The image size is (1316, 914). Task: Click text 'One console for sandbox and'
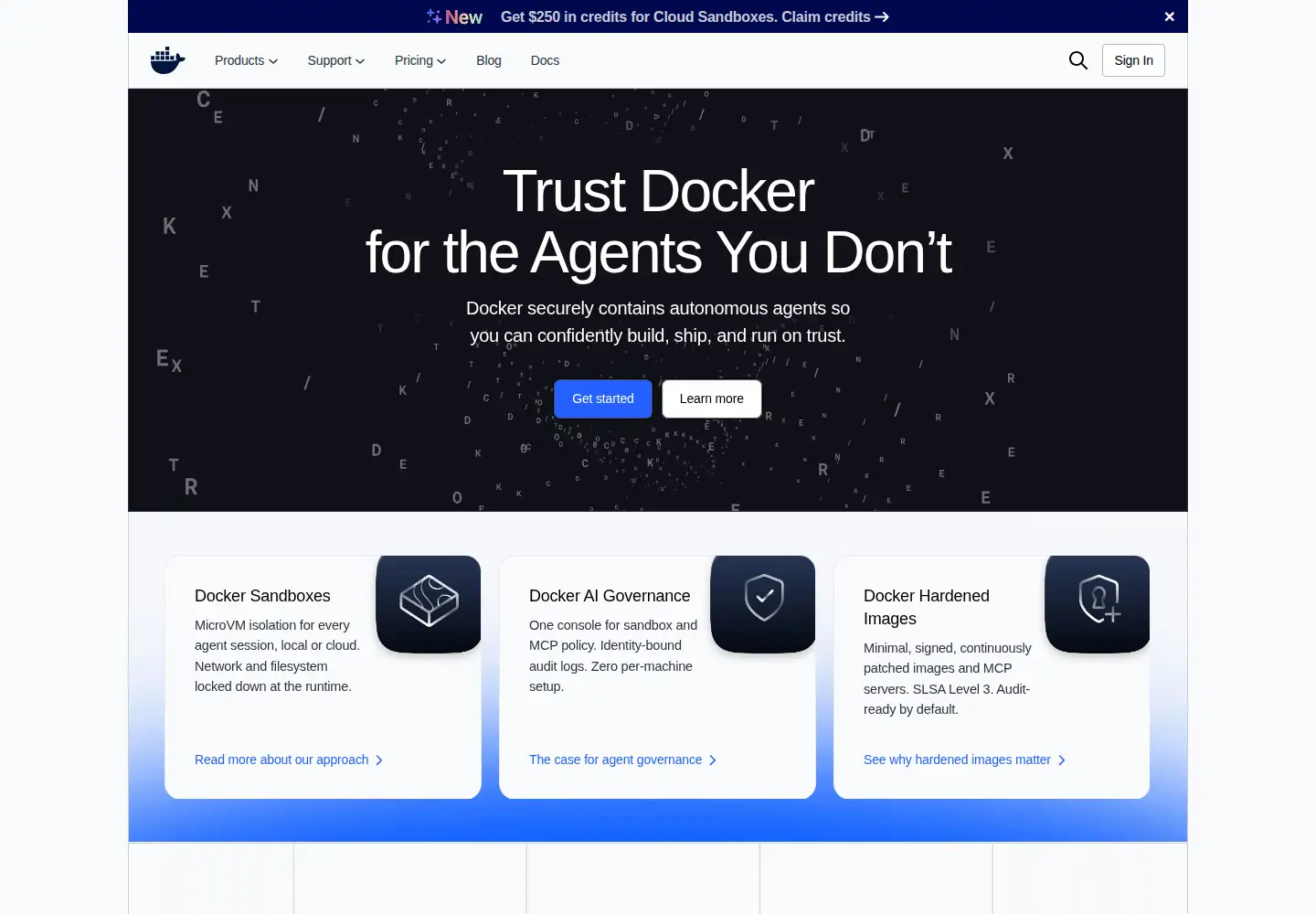click(613, 625)
